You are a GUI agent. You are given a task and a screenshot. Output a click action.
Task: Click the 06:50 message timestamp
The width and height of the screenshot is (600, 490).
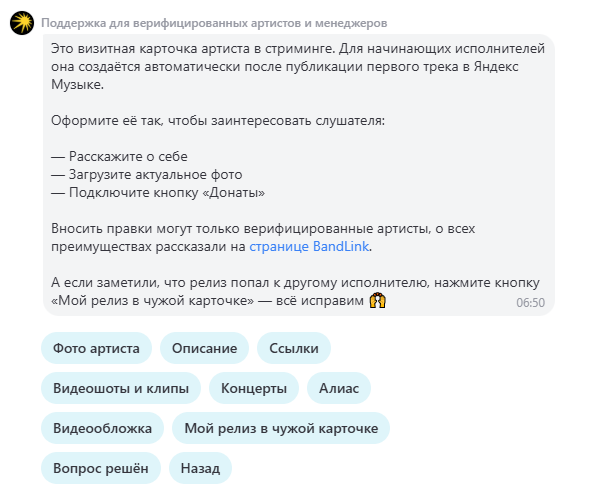[530, 301]
